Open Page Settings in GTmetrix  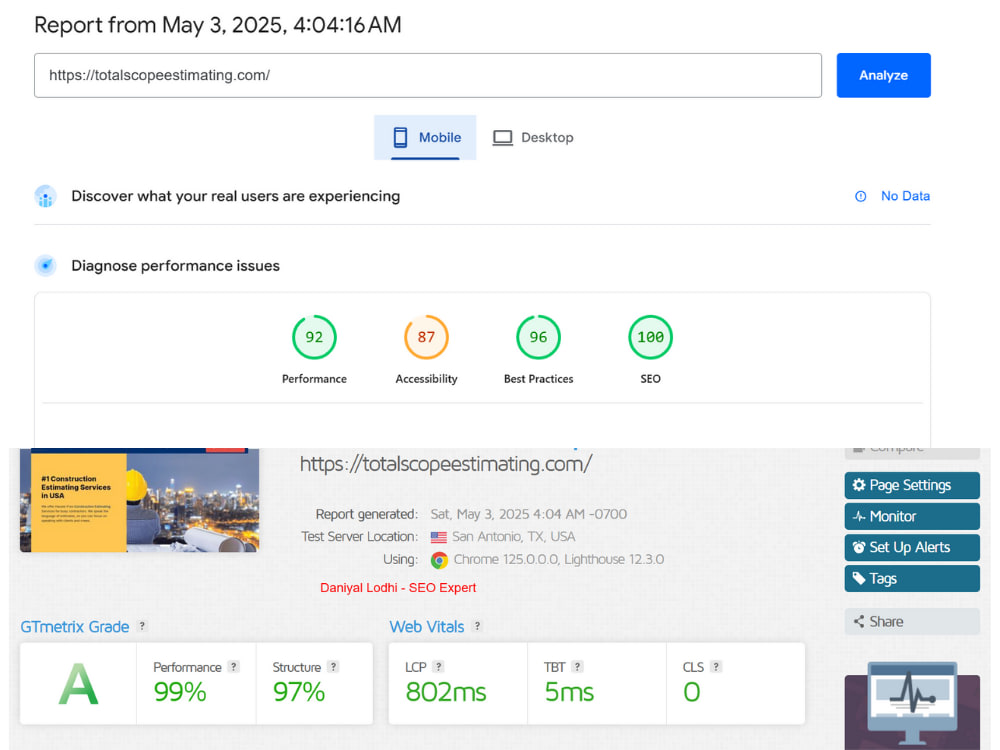click(x=912, y=485)
